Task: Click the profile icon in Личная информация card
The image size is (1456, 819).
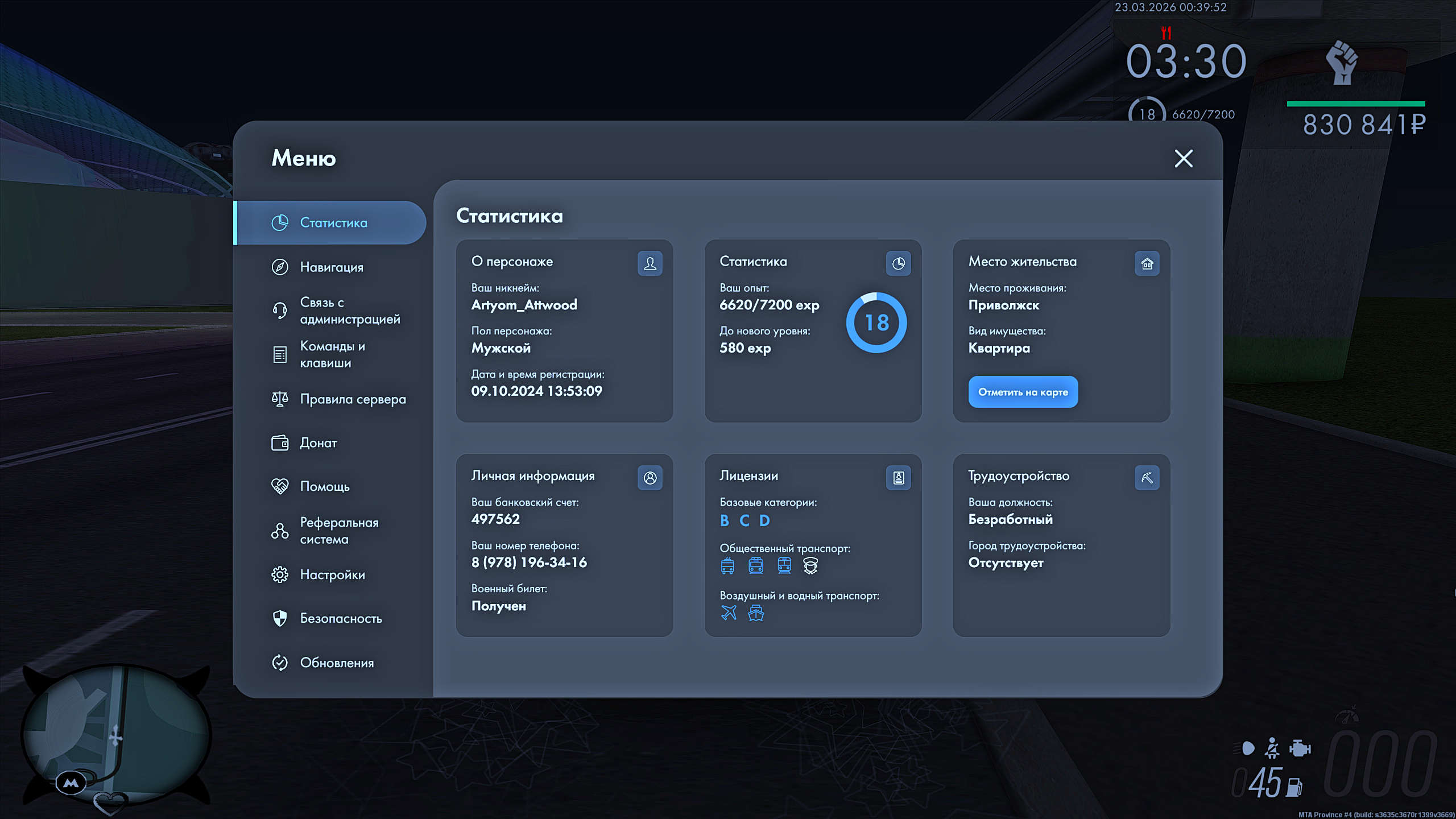Action: 650,478
